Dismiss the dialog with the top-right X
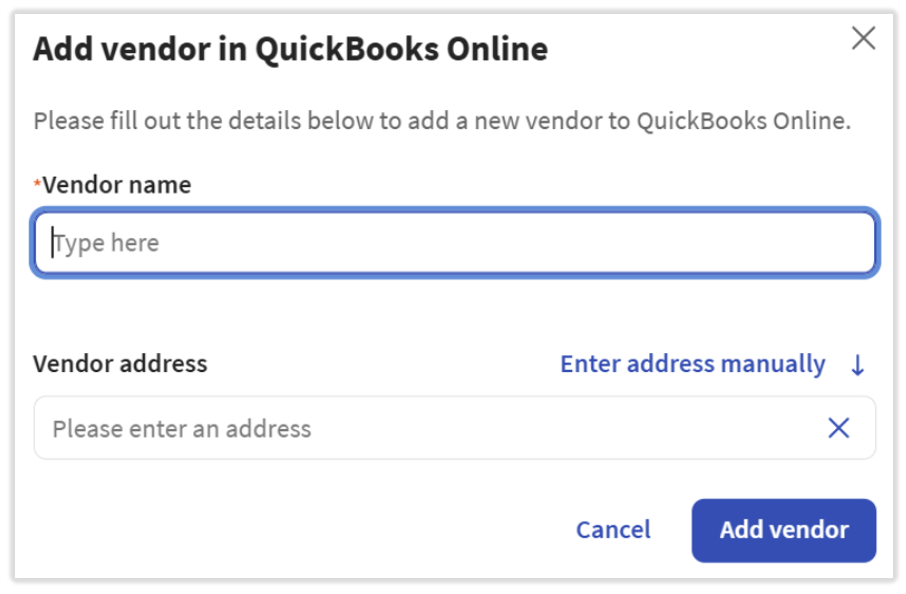 [x=862, y=39]
